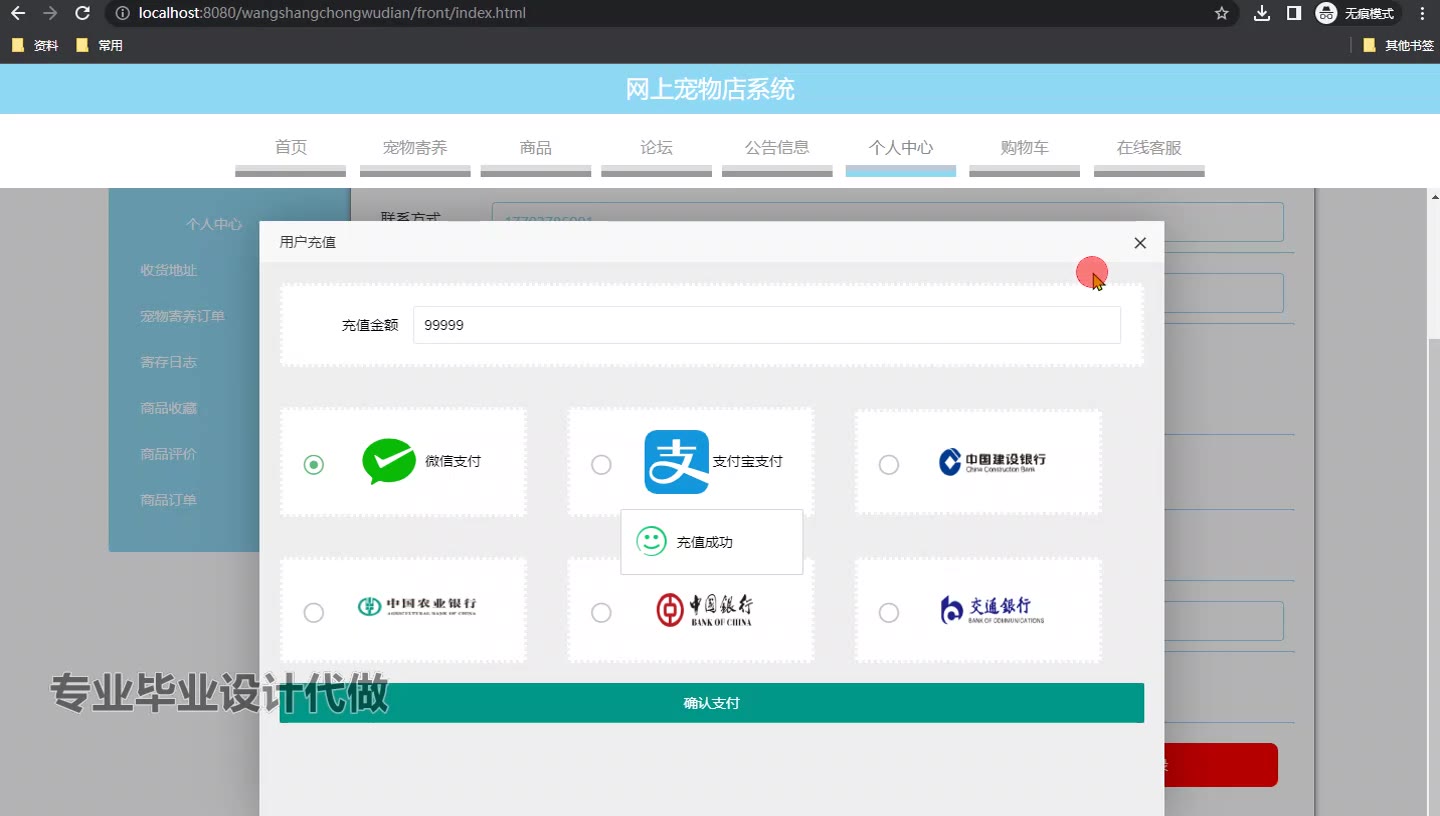The width and height of the screenshot is (1440, 816).
Task: Open 商品订单 in the sidebar
Action: pyautogui.click(x=169, y=500)
